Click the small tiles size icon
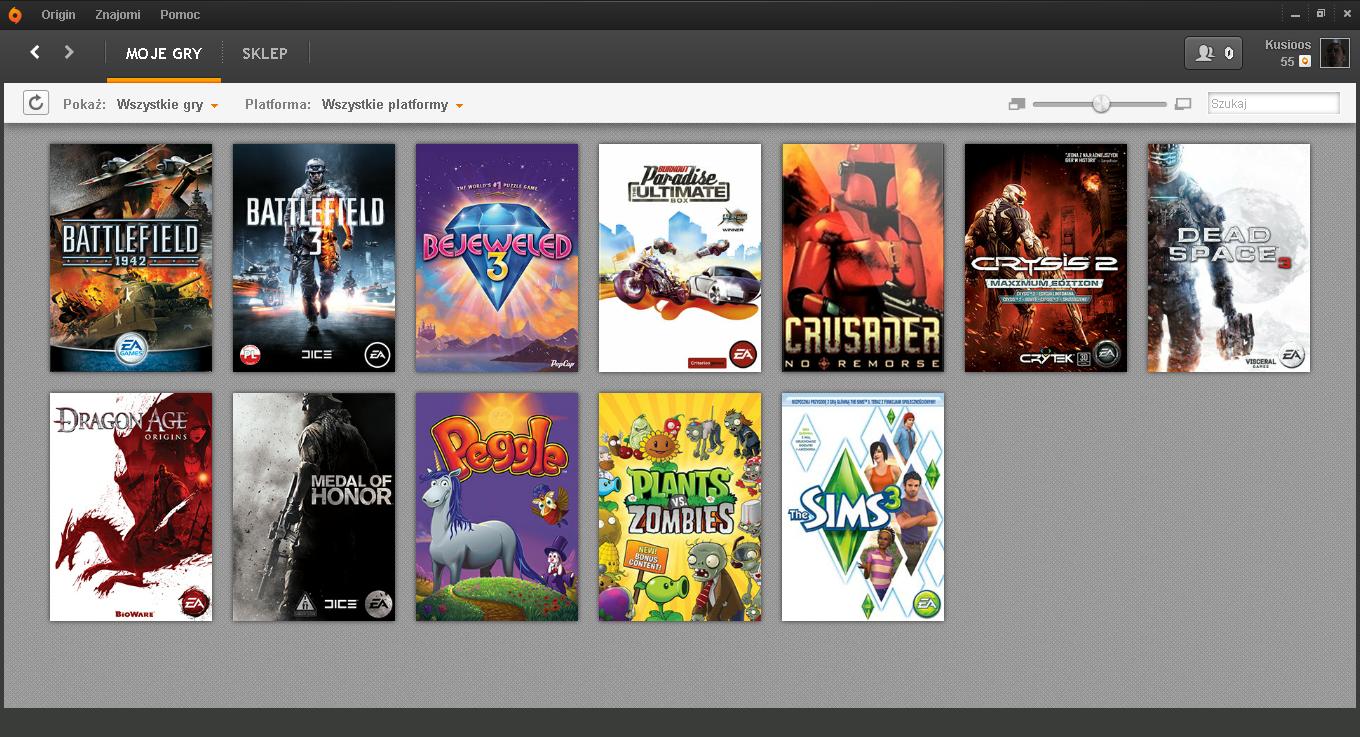The height and width of the screenshot is (737, 1360). [x=1017, y=104]
